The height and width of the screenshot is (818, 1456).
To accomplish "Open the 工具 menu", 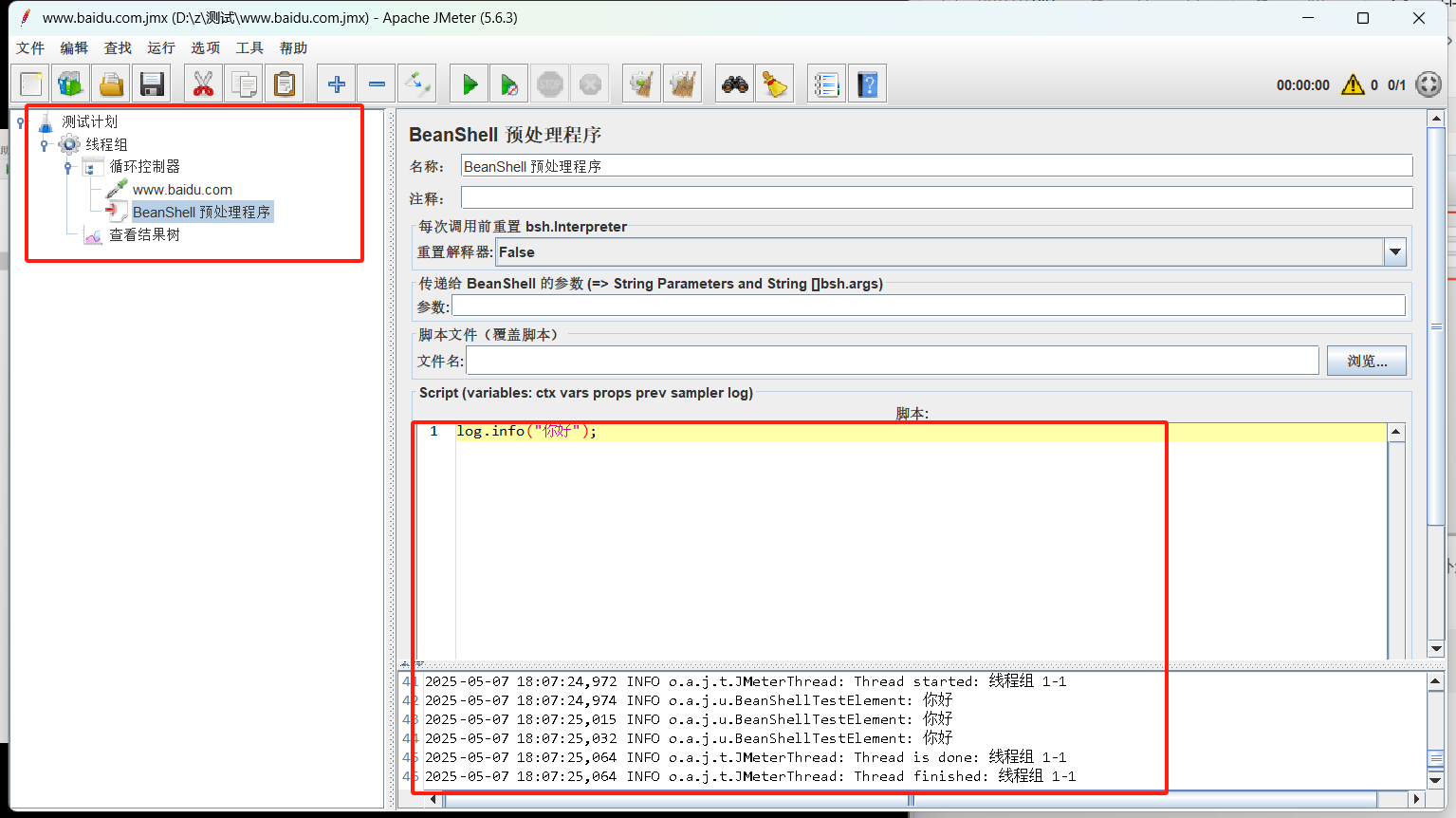I will point(249,48).
